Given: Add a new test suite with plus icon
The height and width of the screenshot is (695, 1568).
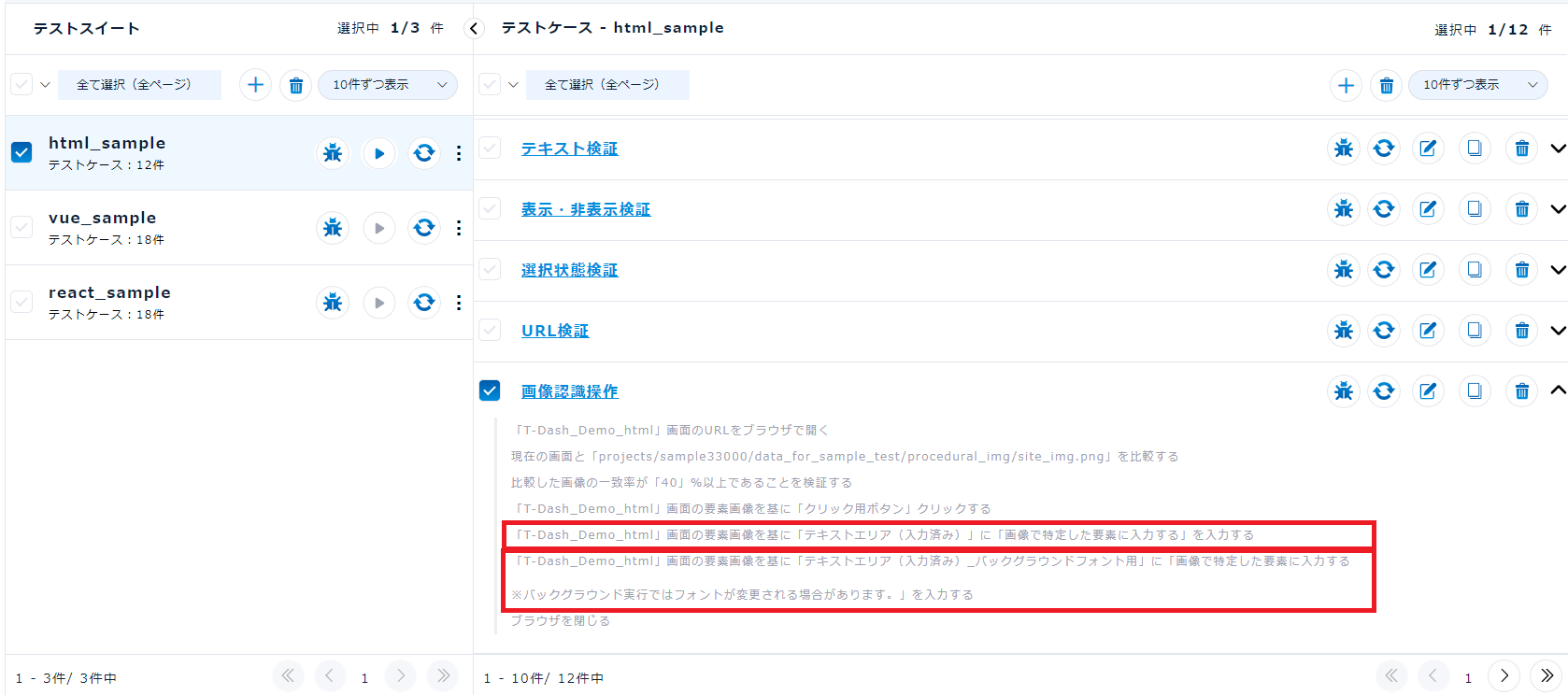Looking at the screenshot, I should click(x=255, y=85).
